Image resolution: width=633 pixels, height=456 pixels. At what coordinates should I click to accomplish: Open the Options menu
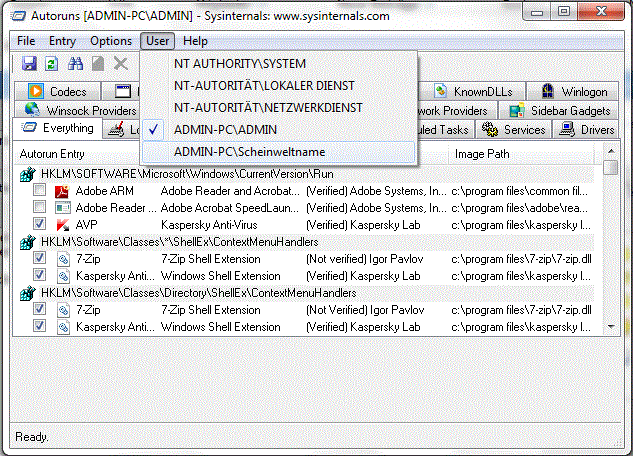[x=111, y=41]
